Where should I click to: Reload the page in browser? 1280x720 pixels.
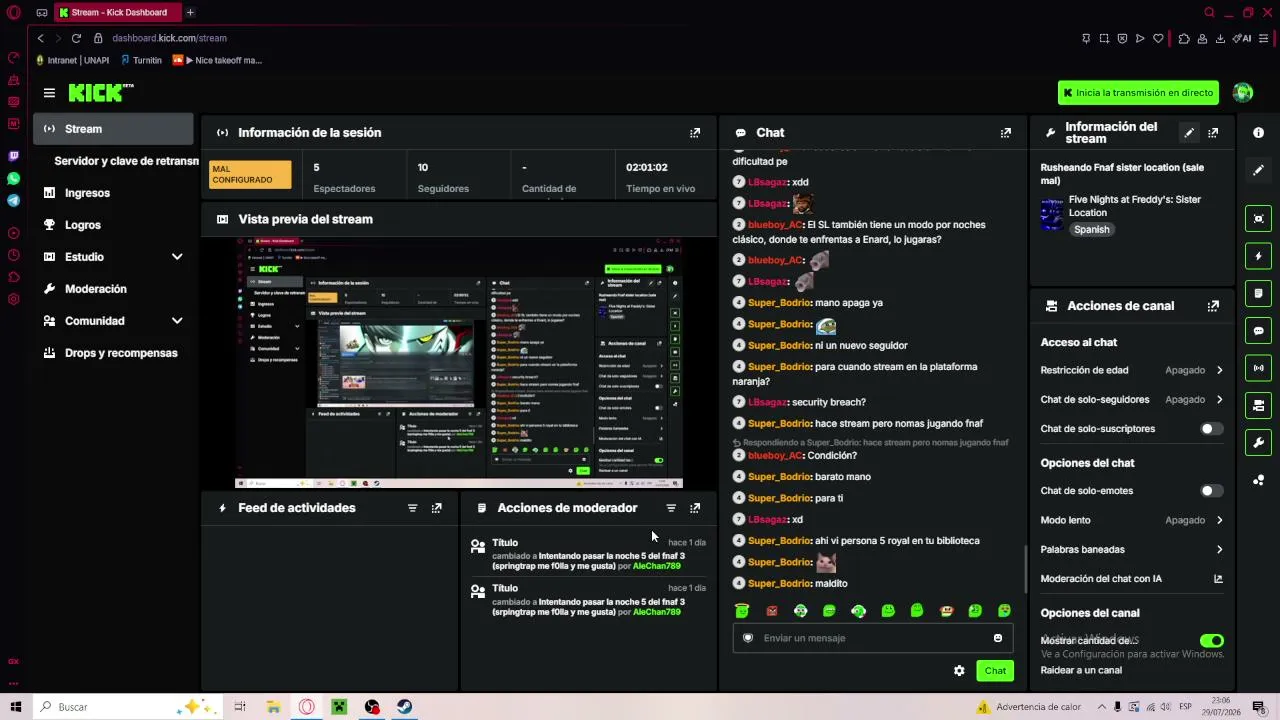76,38
